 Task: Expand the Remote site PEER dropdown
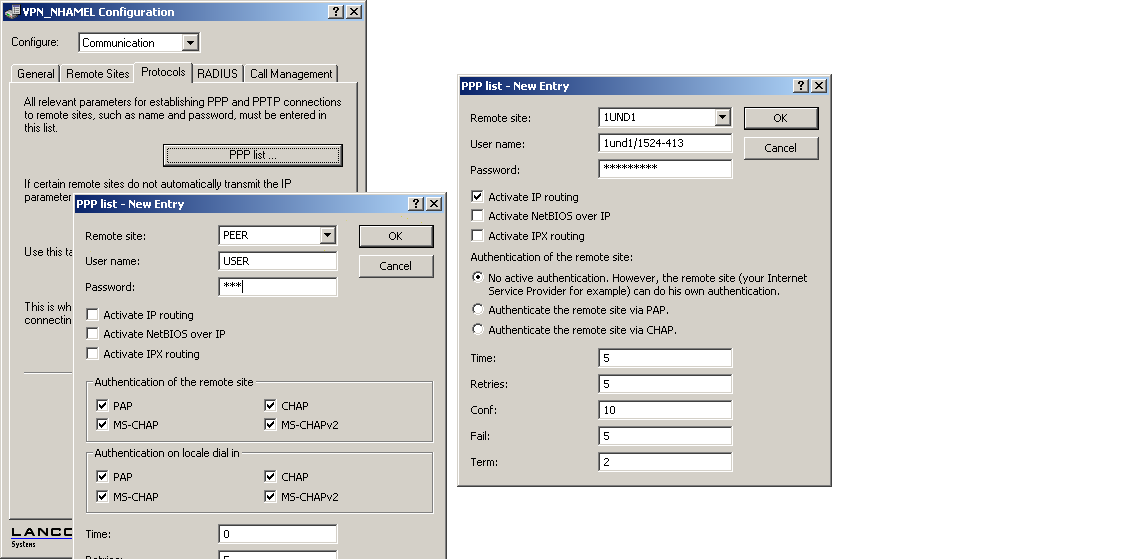point(327,236)
